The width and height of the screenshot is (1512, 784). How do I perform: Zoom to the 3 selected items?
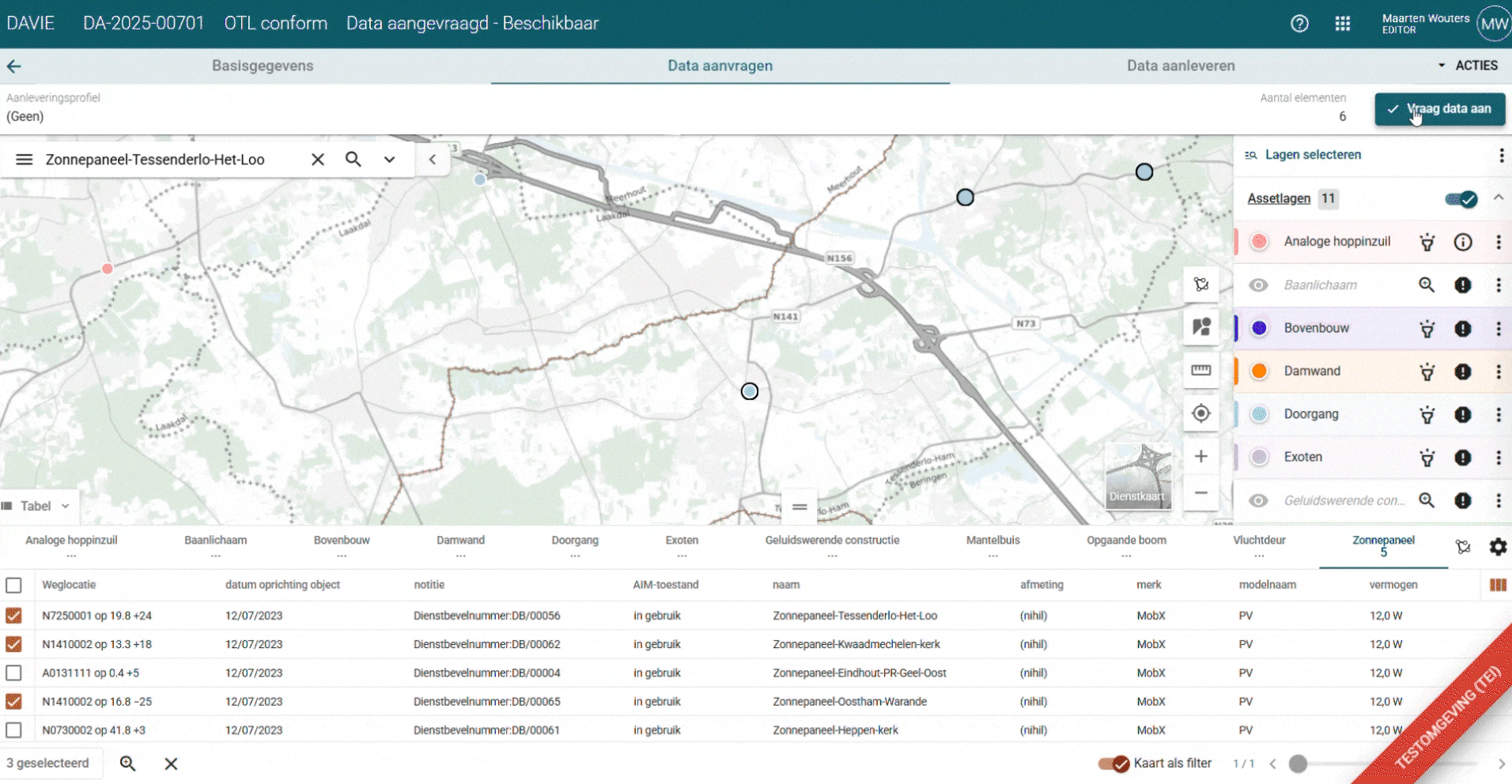pyautogui.click(x=127, y=763)
